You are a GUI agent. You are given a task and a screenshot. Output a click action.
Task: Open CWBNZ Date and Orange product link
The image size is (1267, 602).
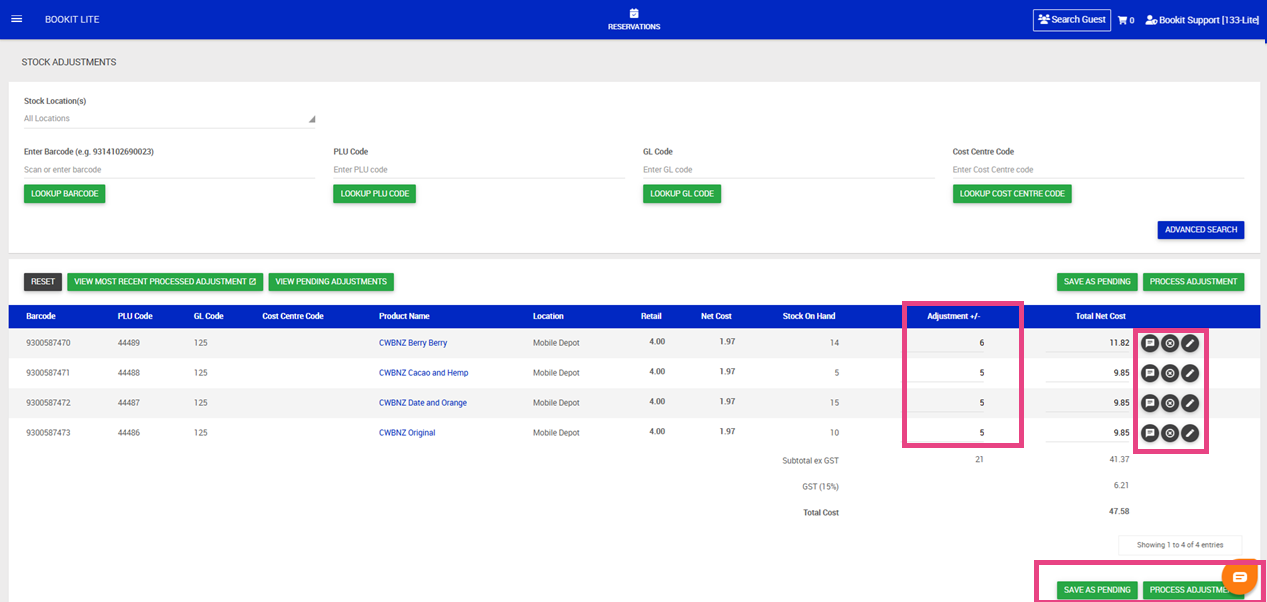pos(422,403)
